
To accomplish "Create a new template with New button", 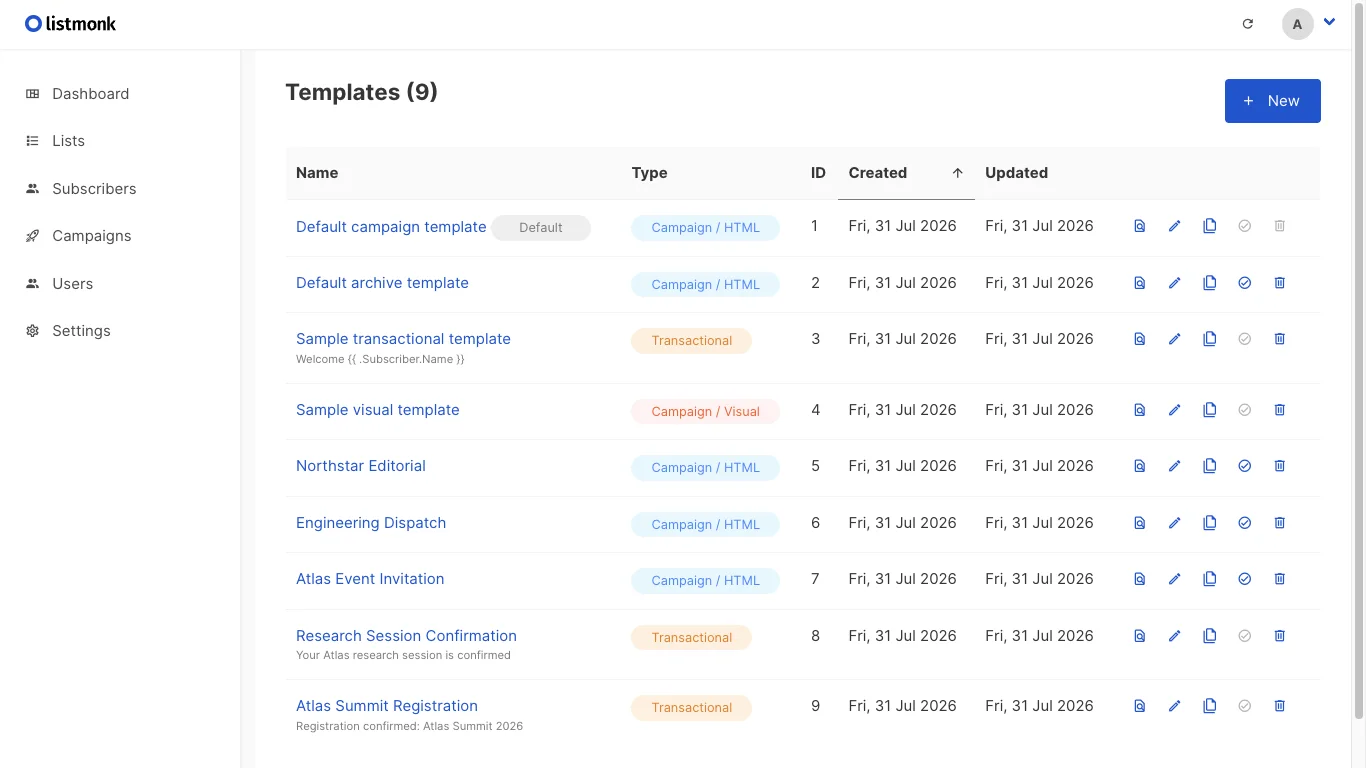I will 1272,101.
